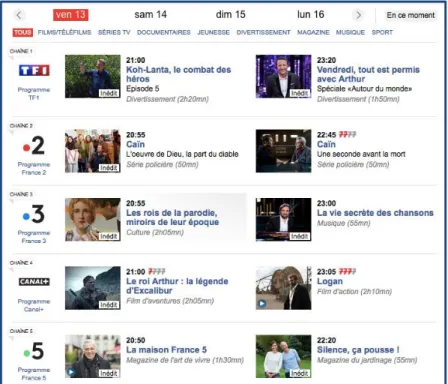Play video icon on La maison France 5 thumbnail
The image size is (448, 384).
[71, 372]
